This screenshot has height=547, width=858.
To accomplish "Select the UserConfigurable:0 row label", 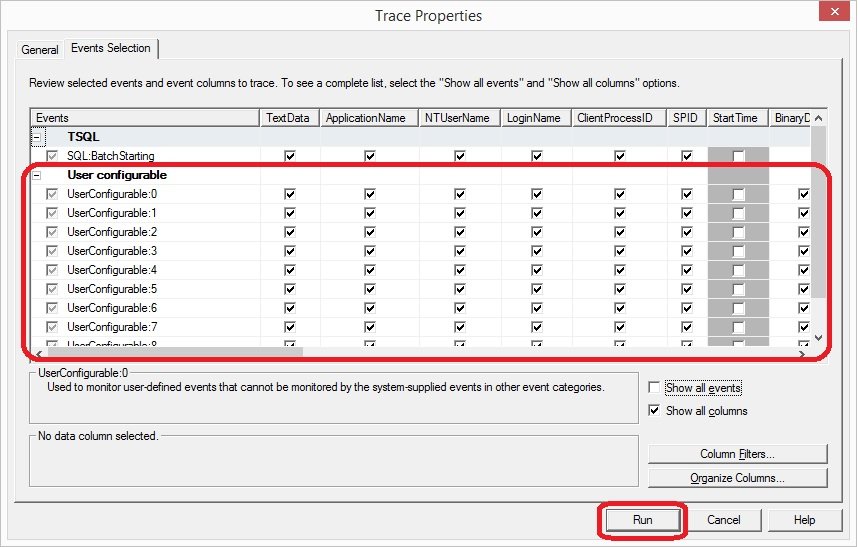I will coord(112,194).
